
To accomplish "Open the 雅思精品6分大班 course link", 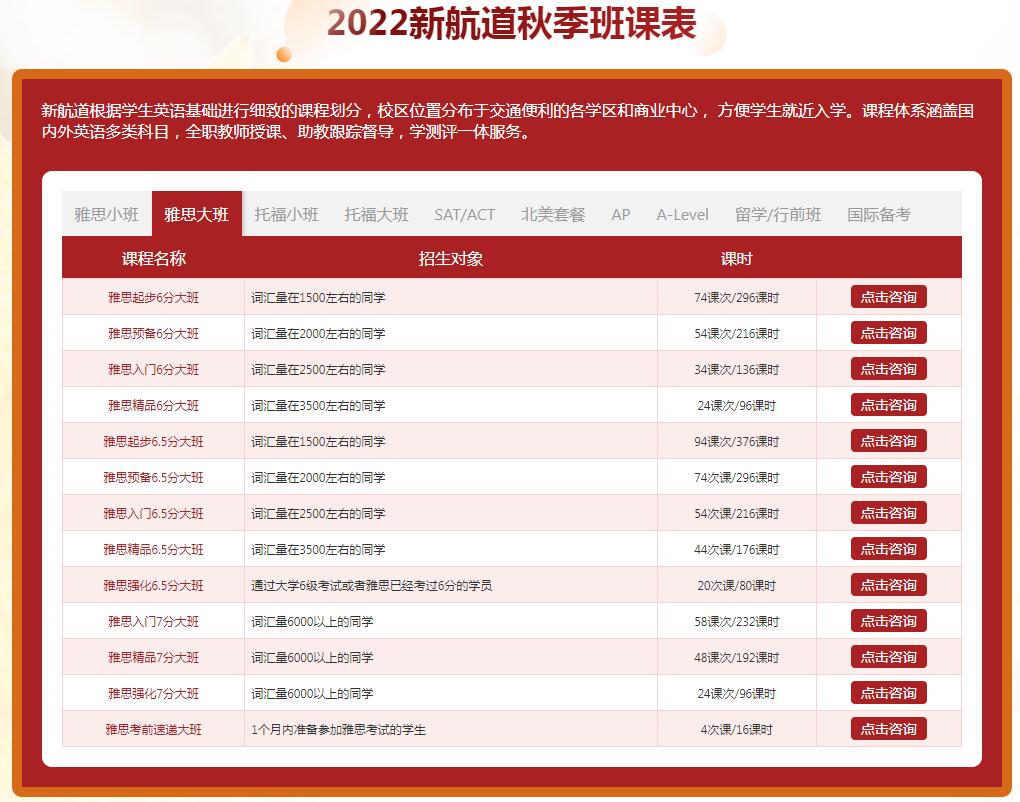I will 154,406.
